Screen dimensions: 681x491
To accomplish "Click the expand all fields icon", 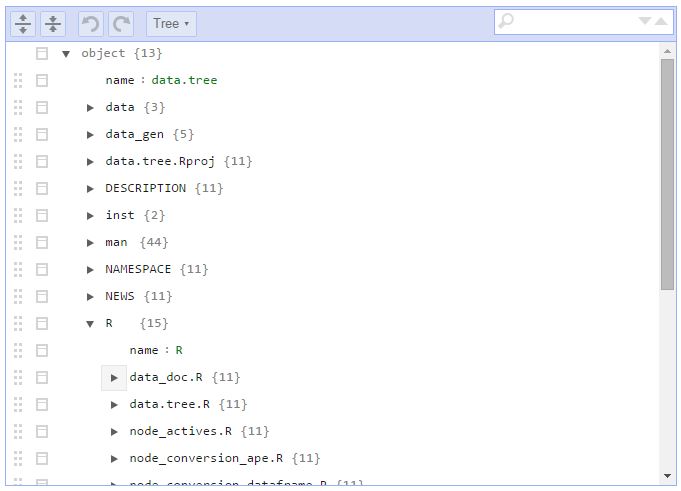I will 24,24.
